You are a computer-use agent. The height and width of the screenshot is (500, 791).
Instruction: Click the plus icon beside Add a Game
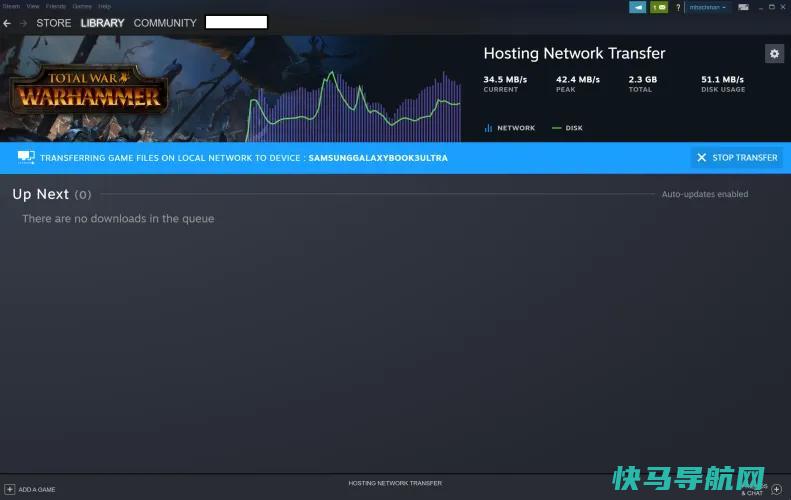pos(10,489)
